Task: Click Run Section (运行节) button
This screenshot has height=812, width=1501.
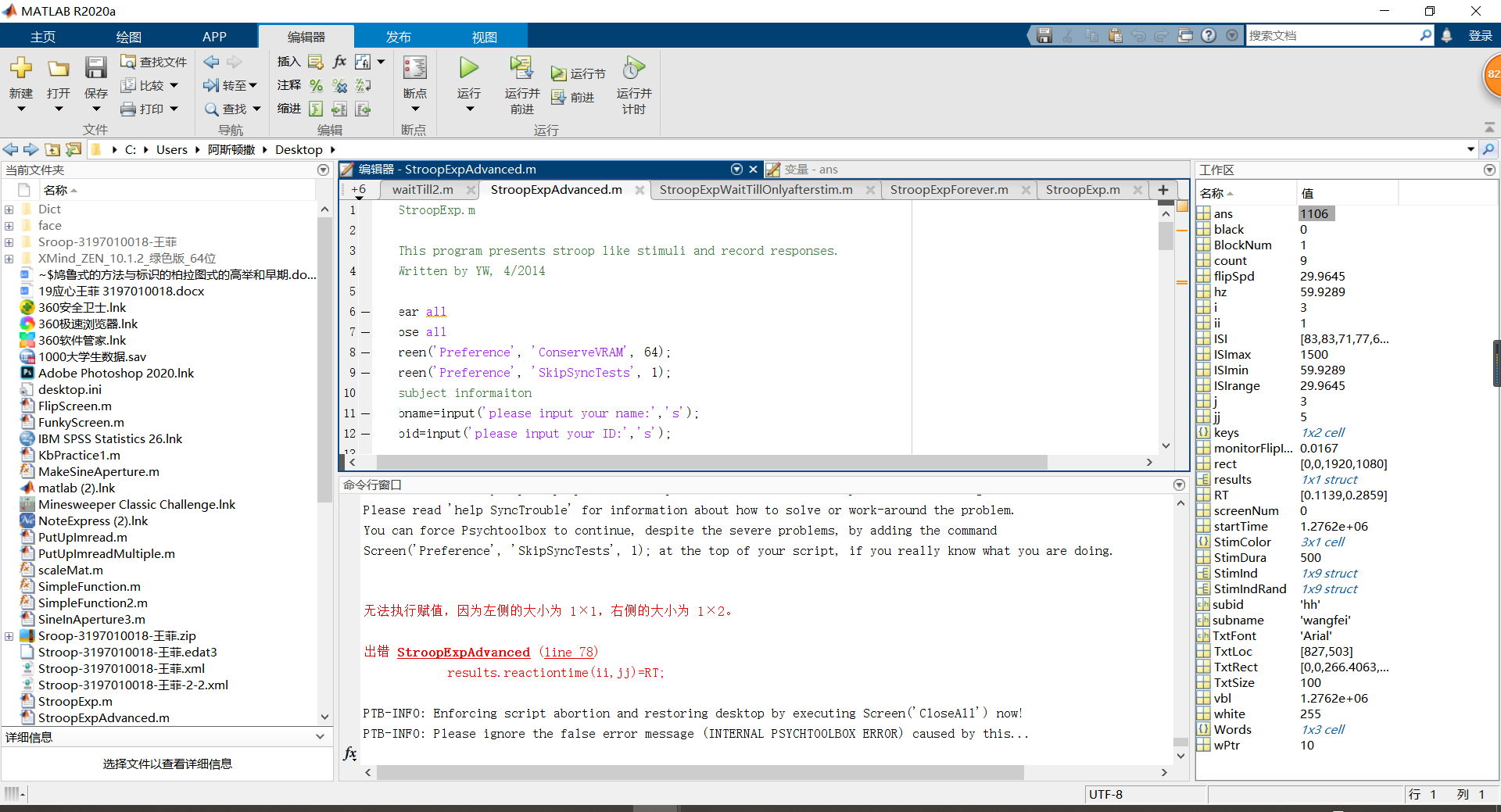Action: [579, 73]
